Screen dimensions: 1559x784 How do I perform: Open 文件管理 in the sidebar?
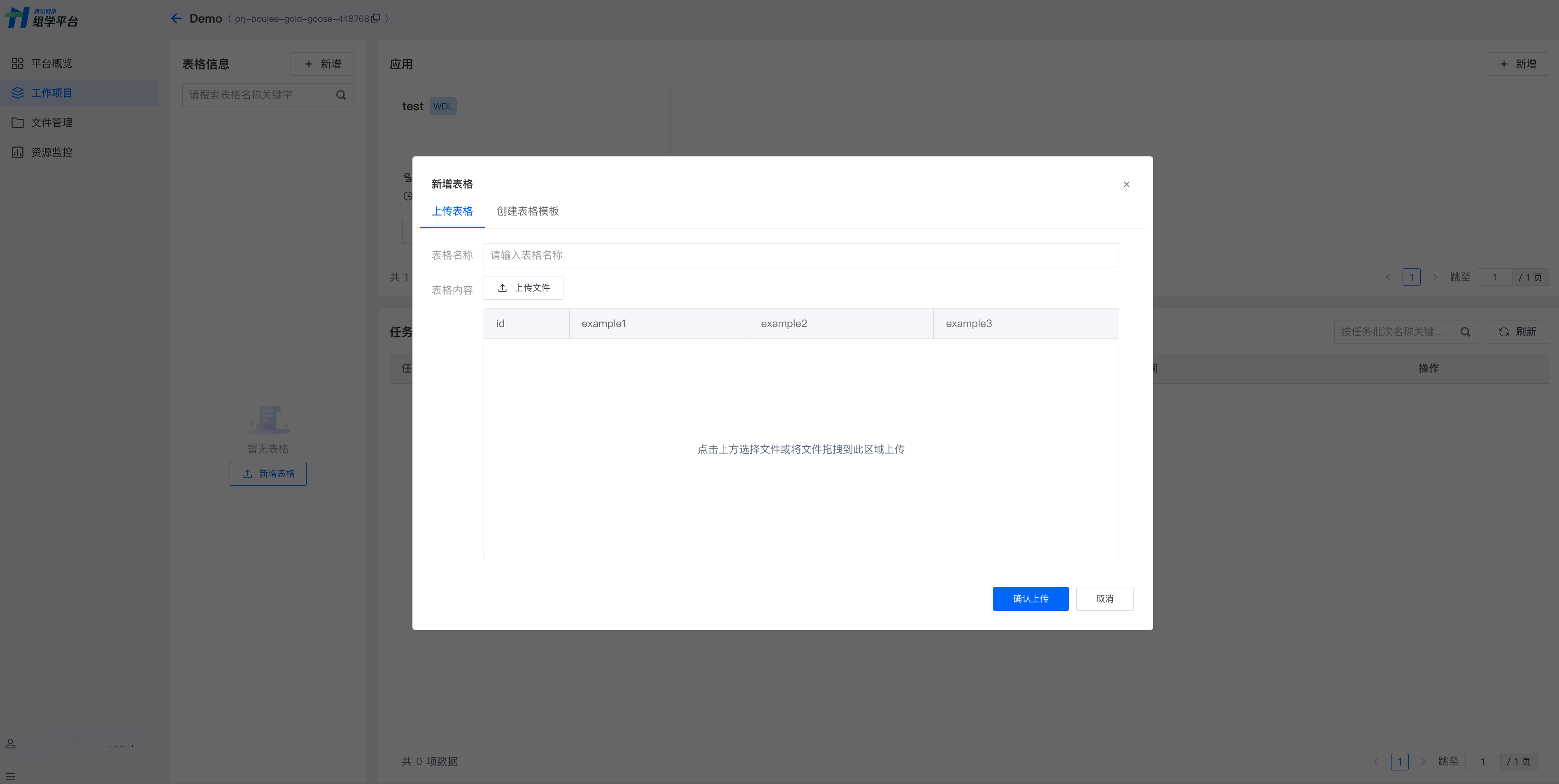pos(51,123)
